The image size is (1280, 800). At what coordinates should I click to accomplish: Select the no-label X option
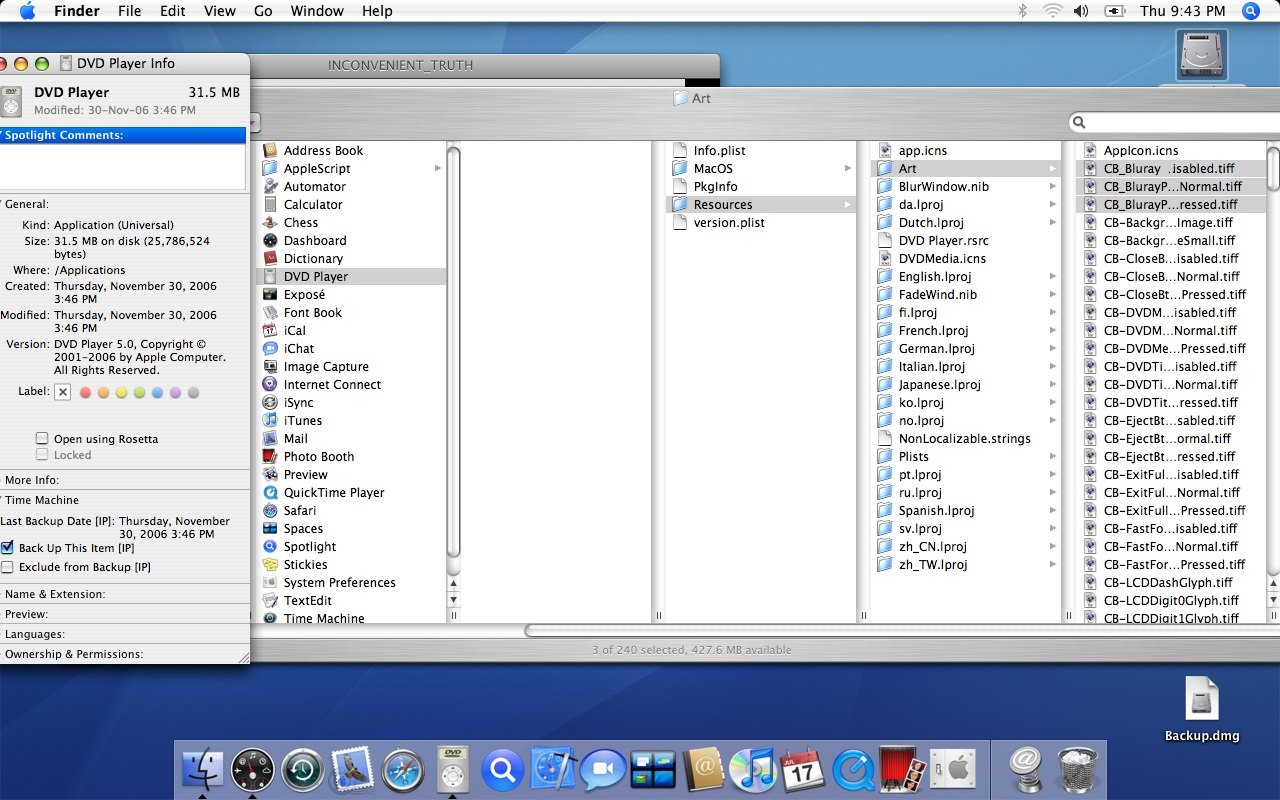63,392
